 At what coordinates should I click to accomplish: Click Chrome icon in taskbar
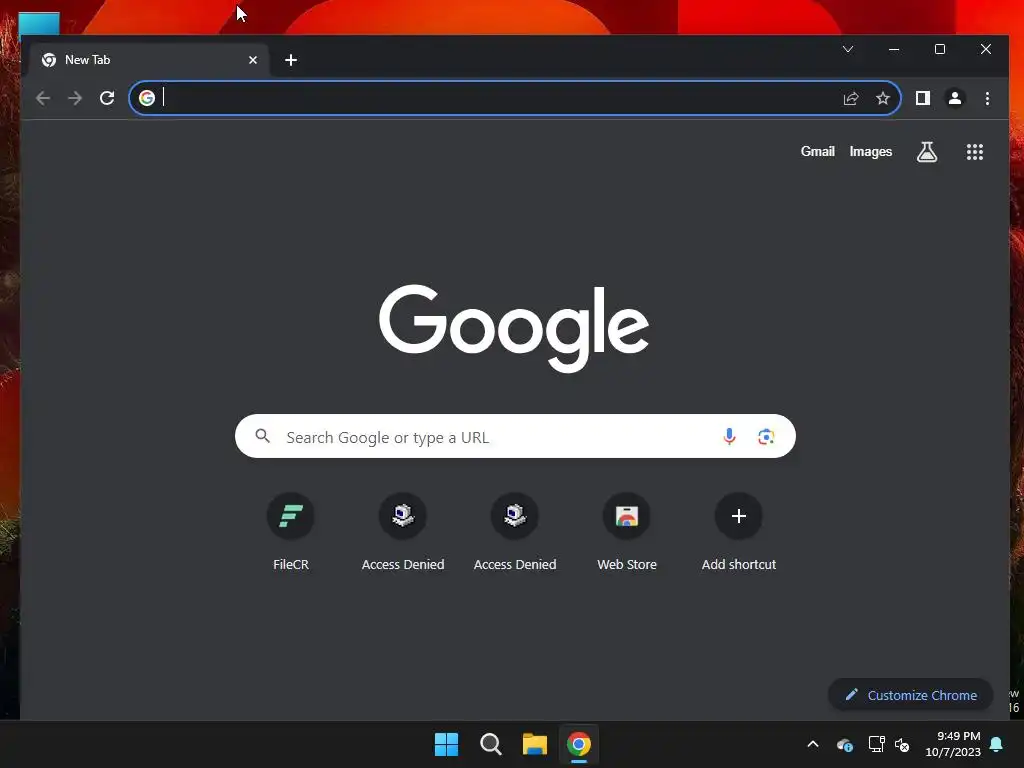579,744
